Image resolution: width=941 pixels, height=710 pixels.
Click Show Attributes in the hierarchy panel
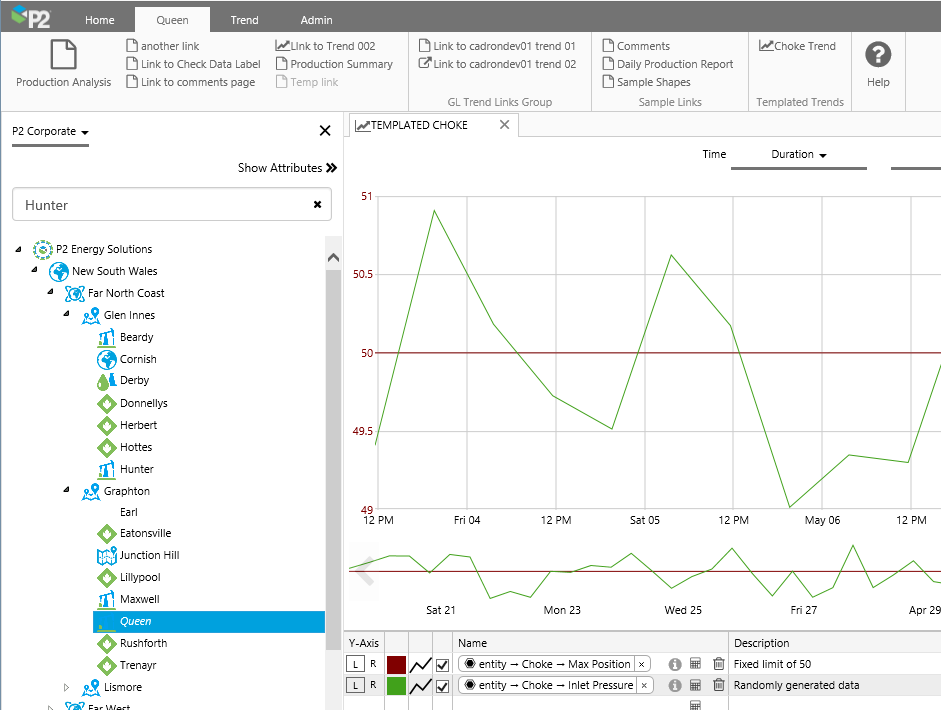(287, 168)
